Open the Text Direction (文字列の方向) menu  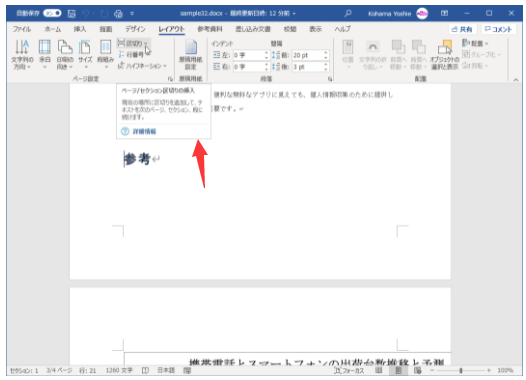click(x=22, y=54)
